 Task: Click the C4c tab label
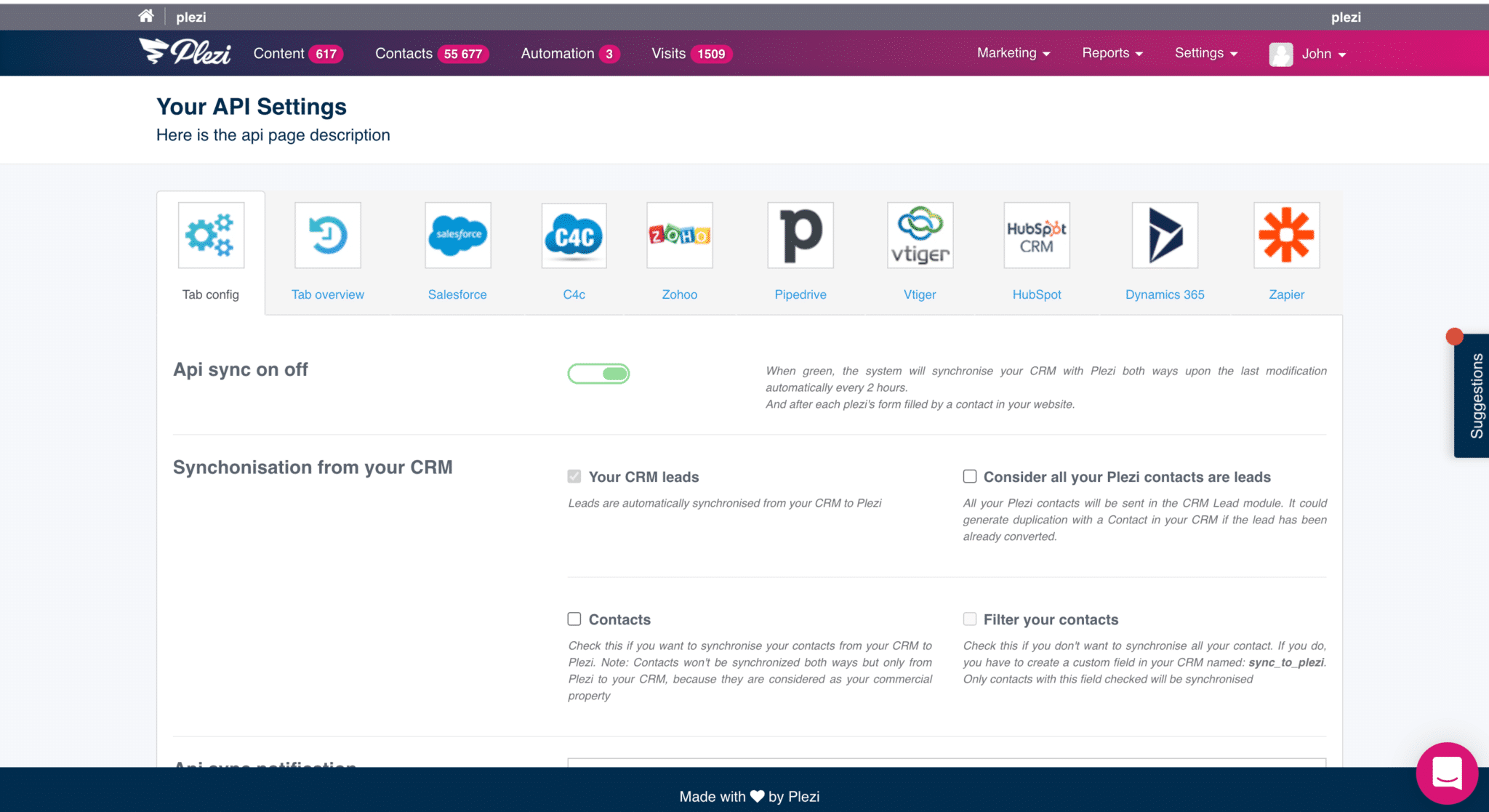(x=574, y=294)
